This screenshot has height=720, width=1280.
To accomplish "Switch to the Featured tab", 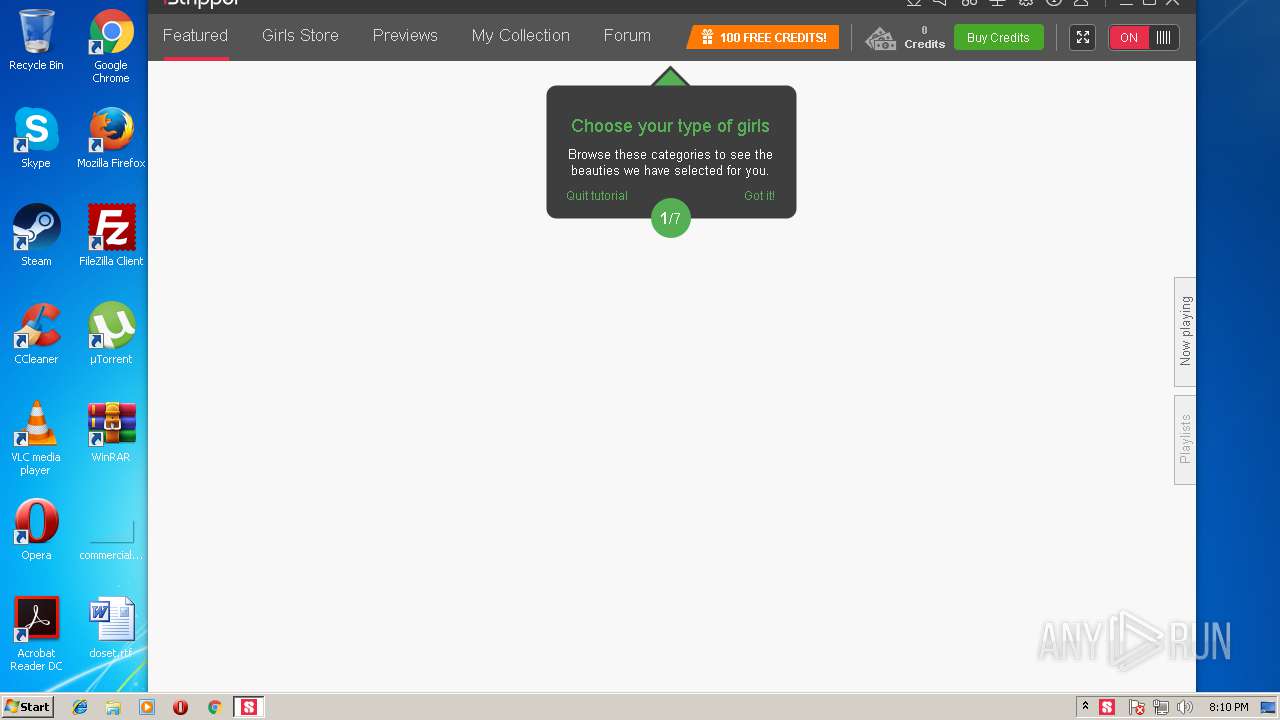I will pos(195,36).
